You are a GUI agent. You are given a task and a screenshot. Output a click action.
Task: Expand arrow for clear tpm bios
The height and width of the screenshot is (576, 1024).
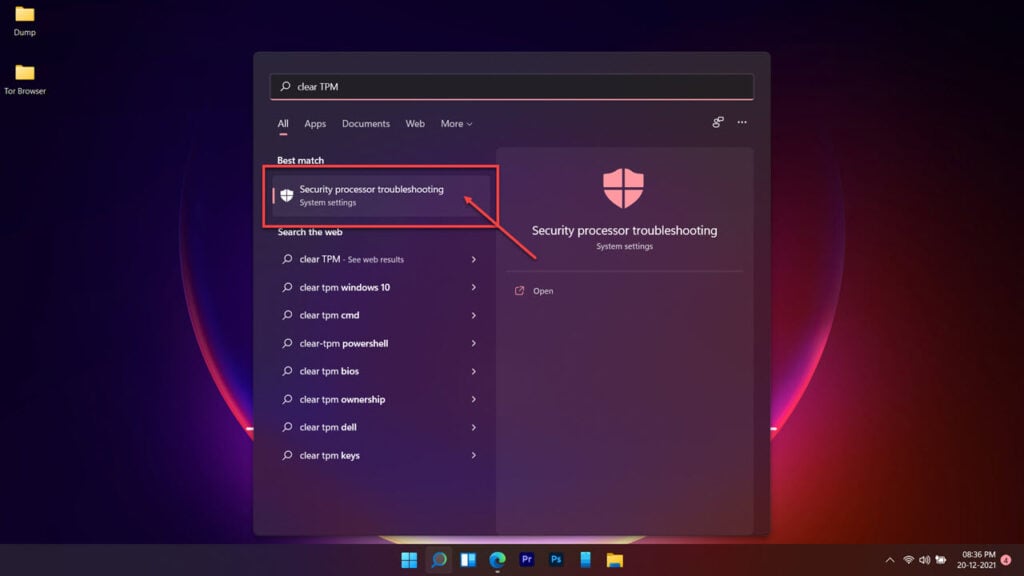473,372
